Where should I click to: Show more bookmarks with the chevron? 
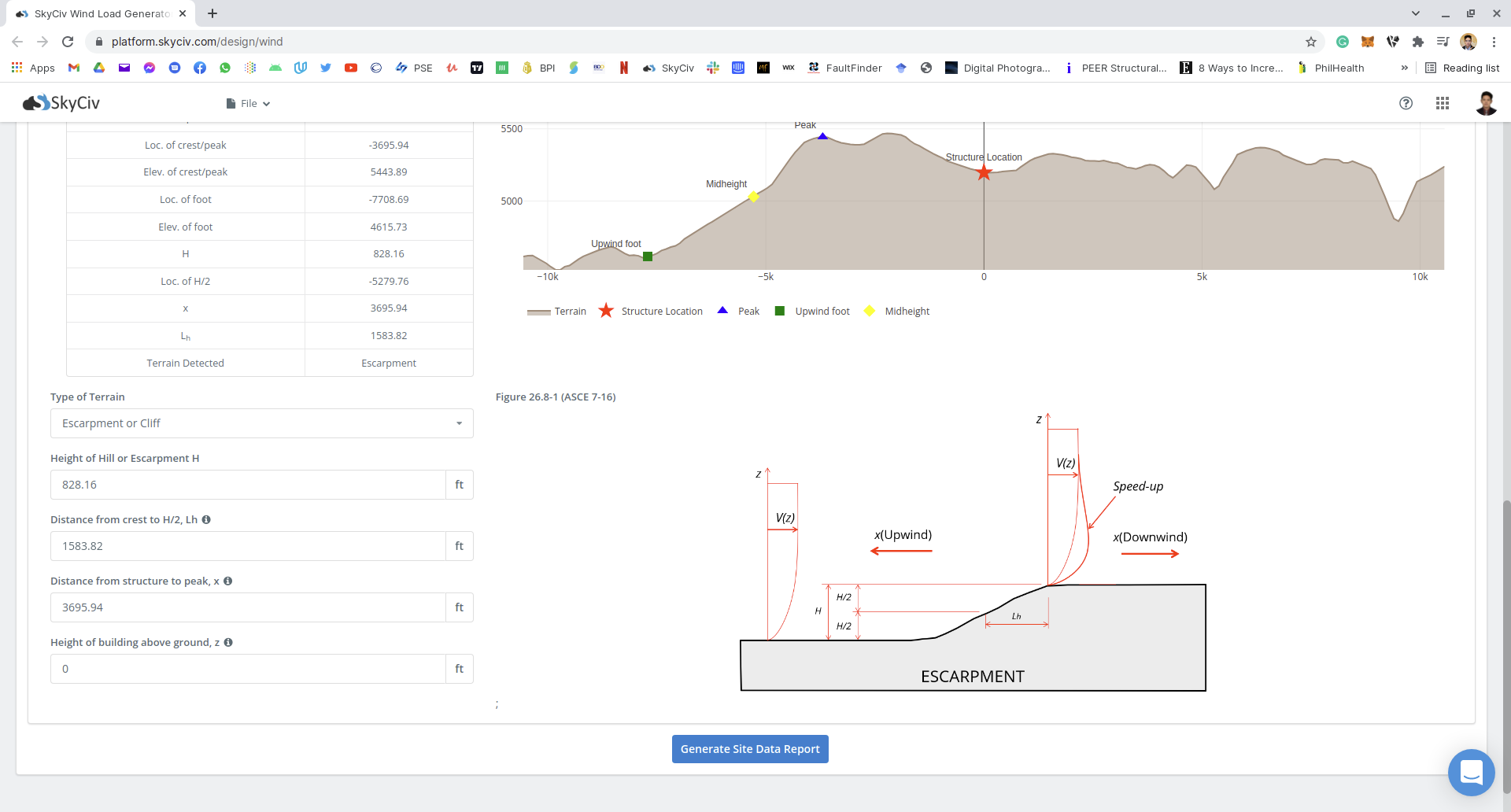click(x=1405, y=68)
